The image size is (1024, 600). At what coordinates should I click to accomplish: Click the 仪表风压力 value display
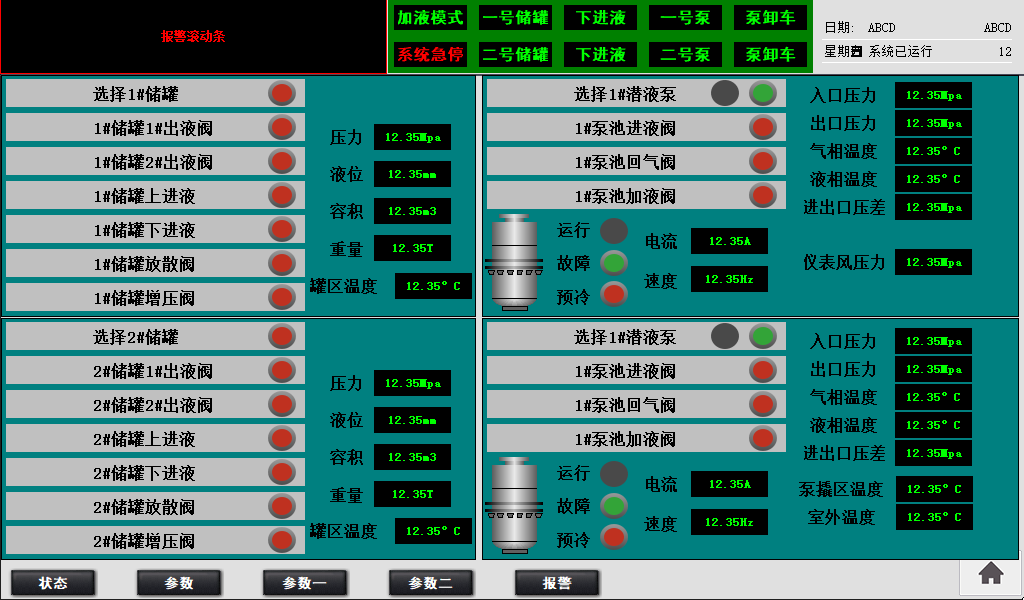coord(933,263)
